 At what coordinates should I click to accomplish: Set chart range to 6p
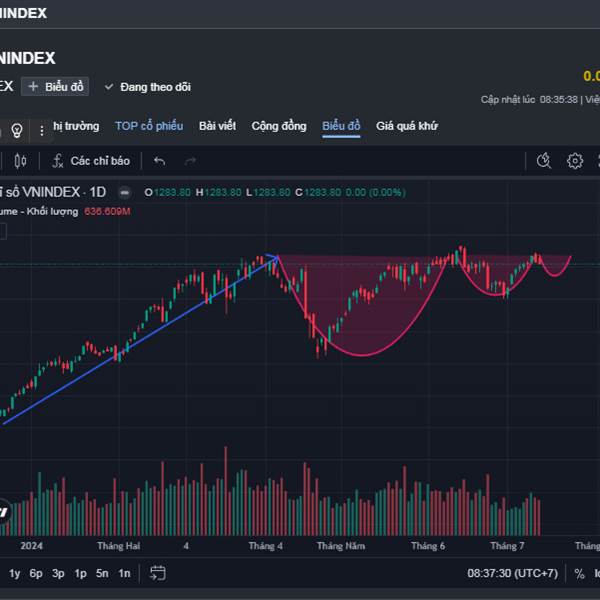(36, 573)
